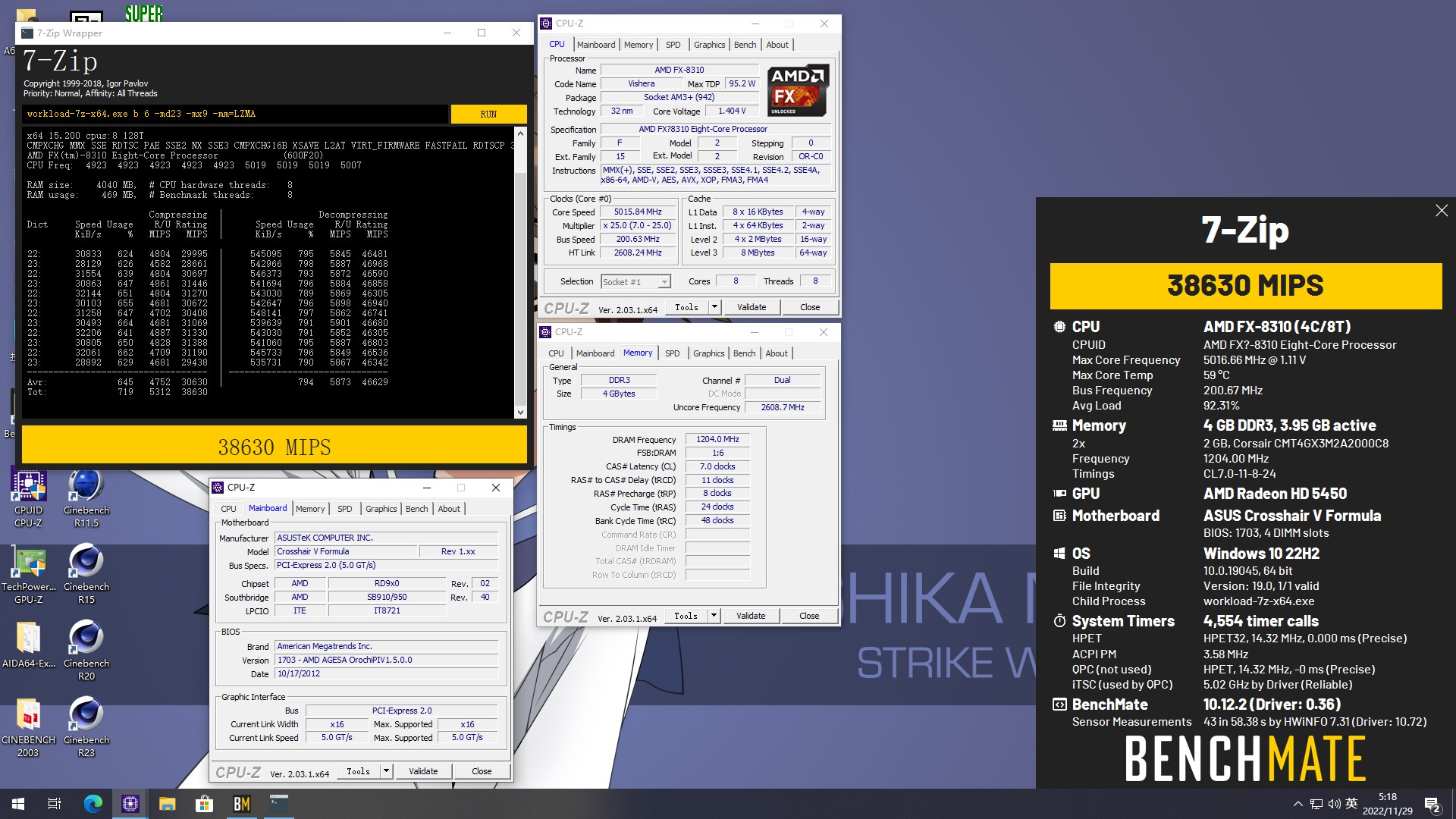
Task: Click network icon in system tray
Action: [1316, 804]
